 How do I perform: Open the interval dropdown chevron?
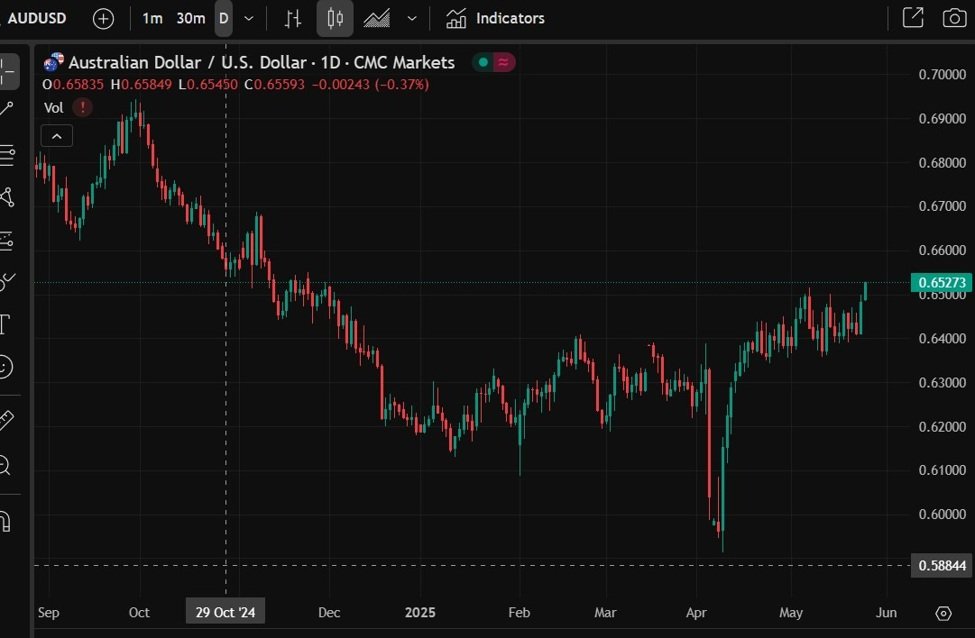coord(248,18)
